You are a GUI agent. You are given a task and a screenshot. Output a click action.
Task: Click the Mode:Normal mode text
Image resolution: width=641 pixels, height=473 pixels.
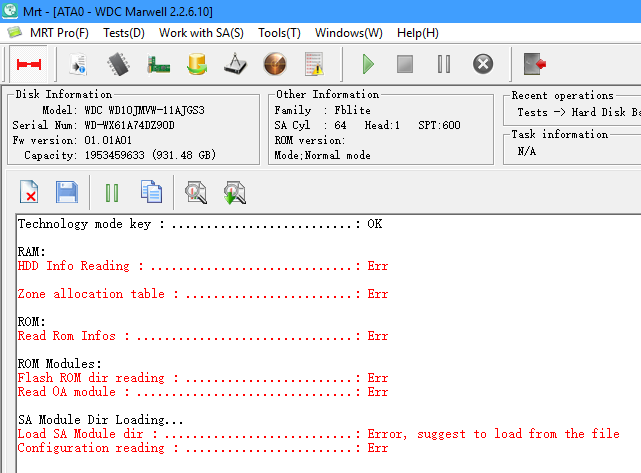[323, 155]
